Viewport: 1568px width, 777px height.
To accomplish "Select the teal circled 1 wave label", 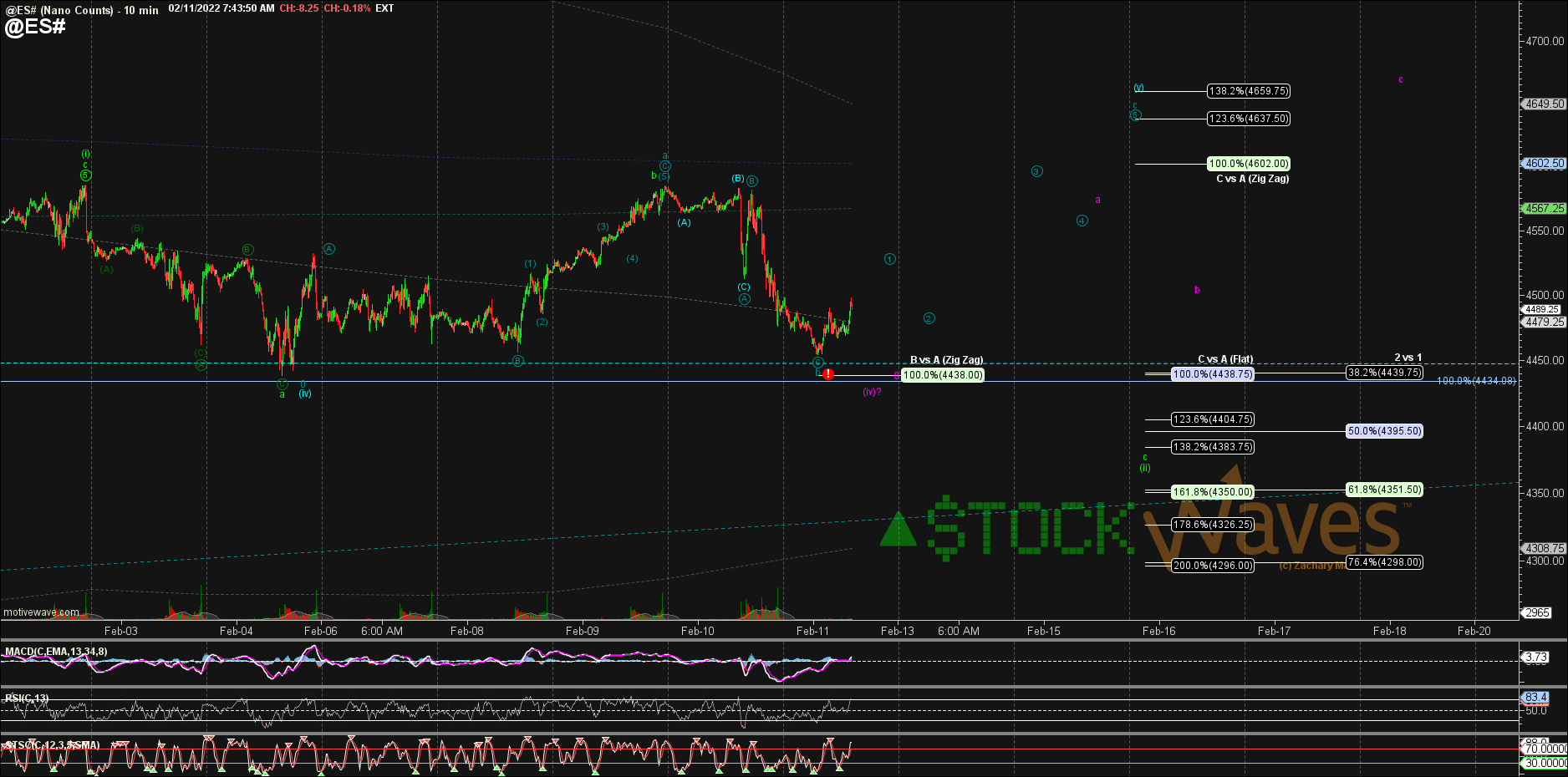I will (x=889, y=259).
